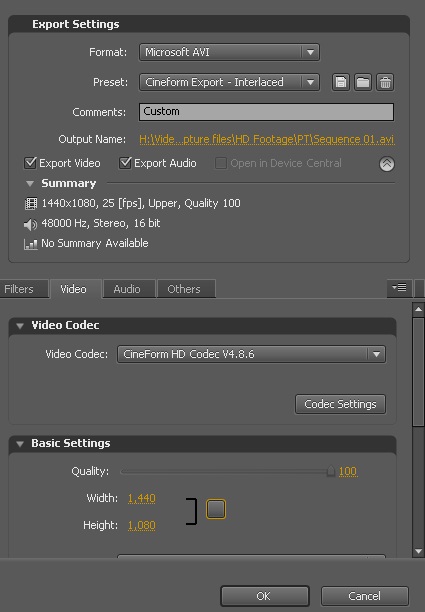Click the Comments text field
425x612 pixels.
267,112
